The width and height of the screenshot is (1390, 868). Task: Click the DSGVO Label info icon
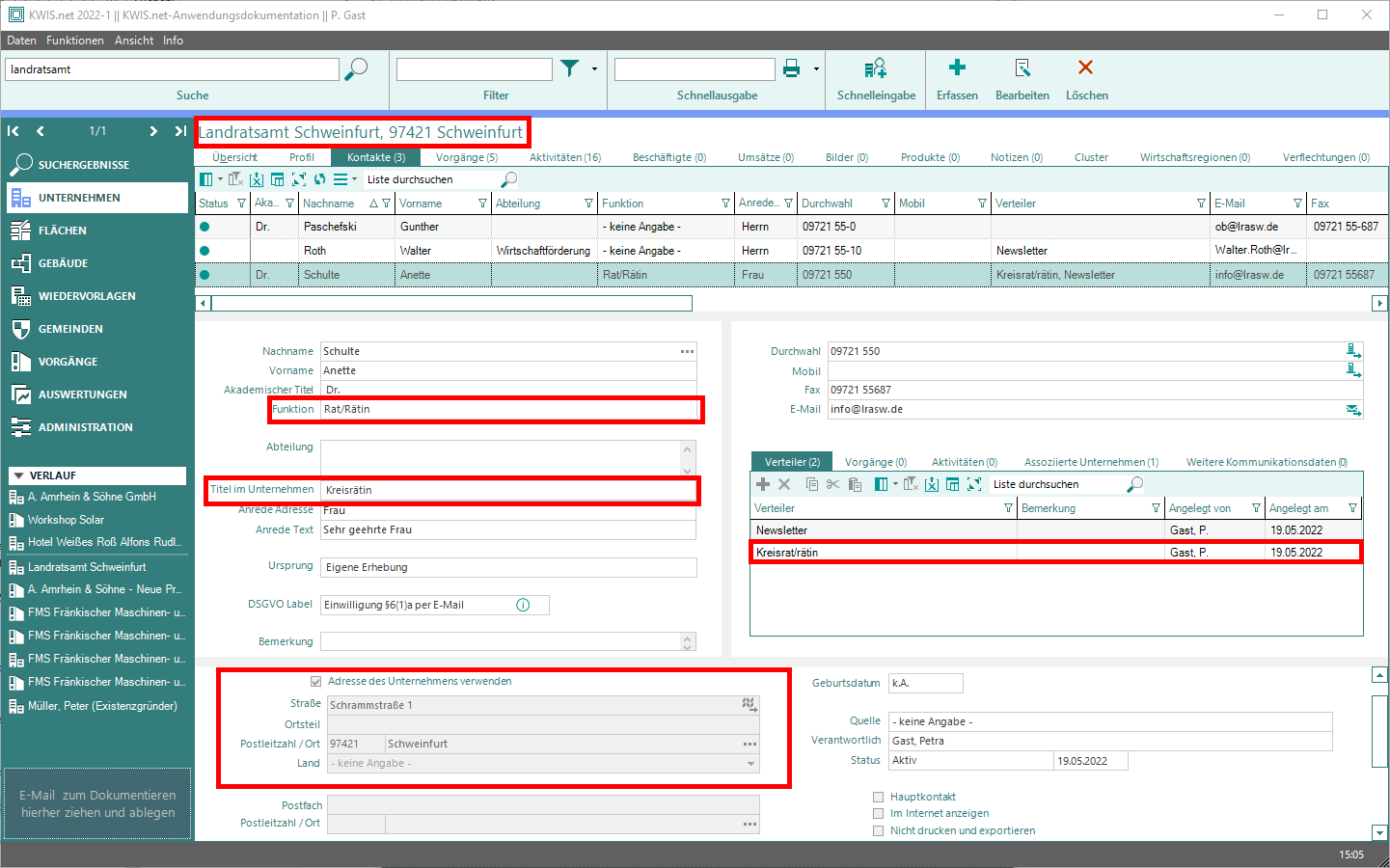523,605
